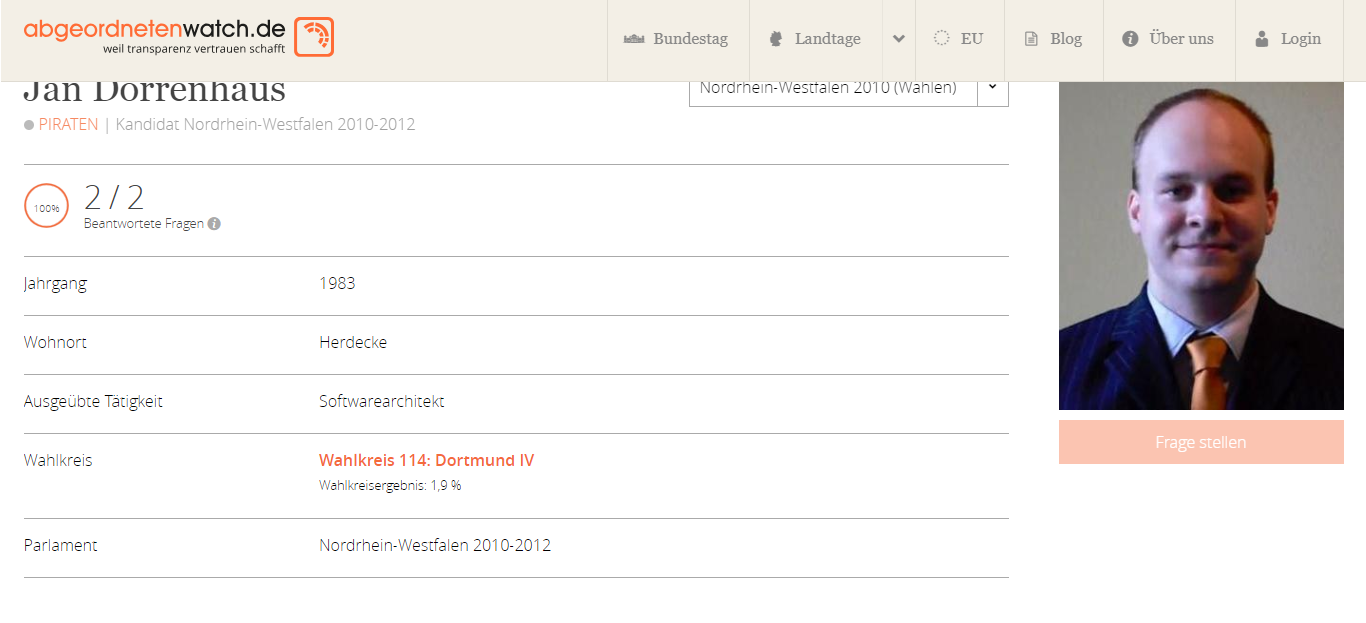This screenshot has height=623, width=1366.
Task: Expand the Landtage chevron dropdown
Action: [x=899, y=39]
